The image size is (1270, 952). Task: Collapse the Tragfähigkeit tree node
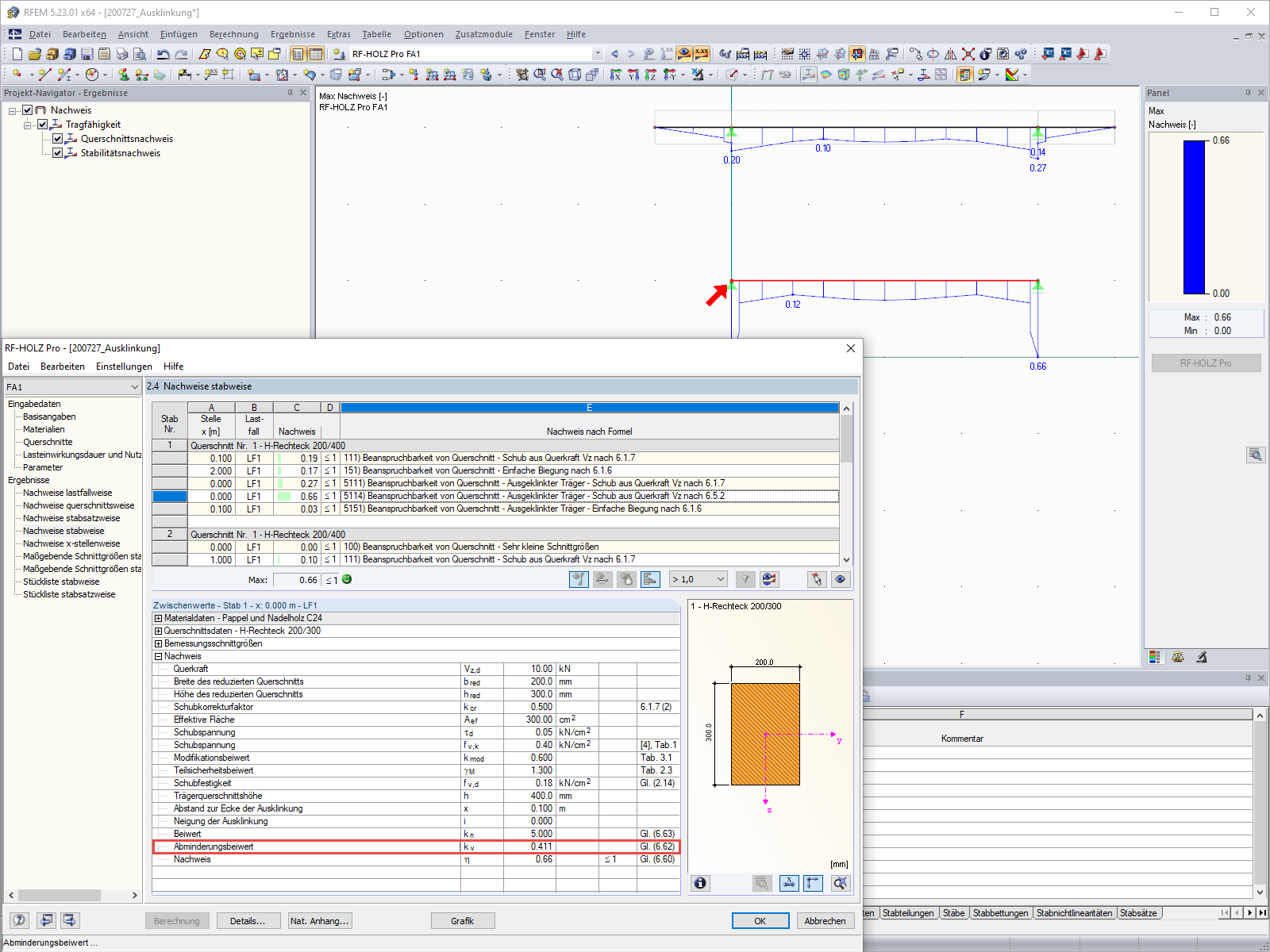[28, 125]
